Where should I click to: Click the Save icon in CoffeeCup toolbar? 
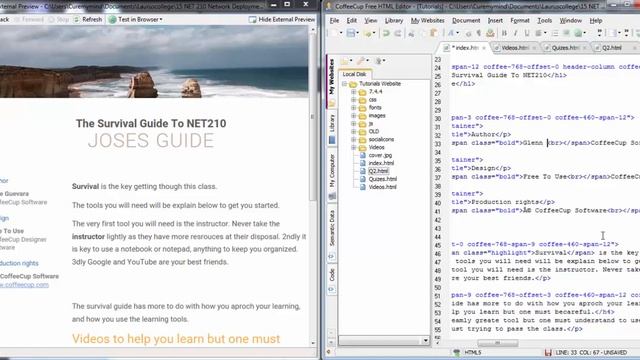tap(351, 33)
